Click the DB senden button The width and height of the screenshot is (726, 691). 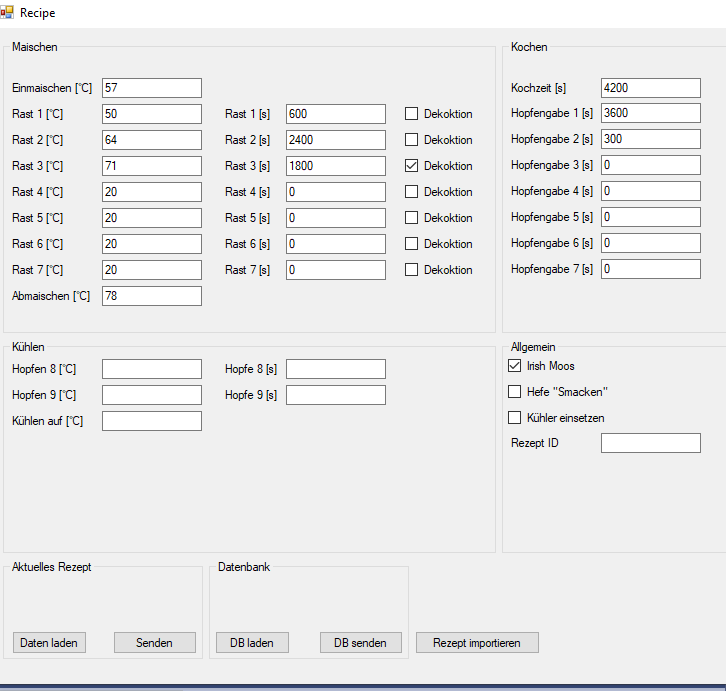[x=360, y=642]
